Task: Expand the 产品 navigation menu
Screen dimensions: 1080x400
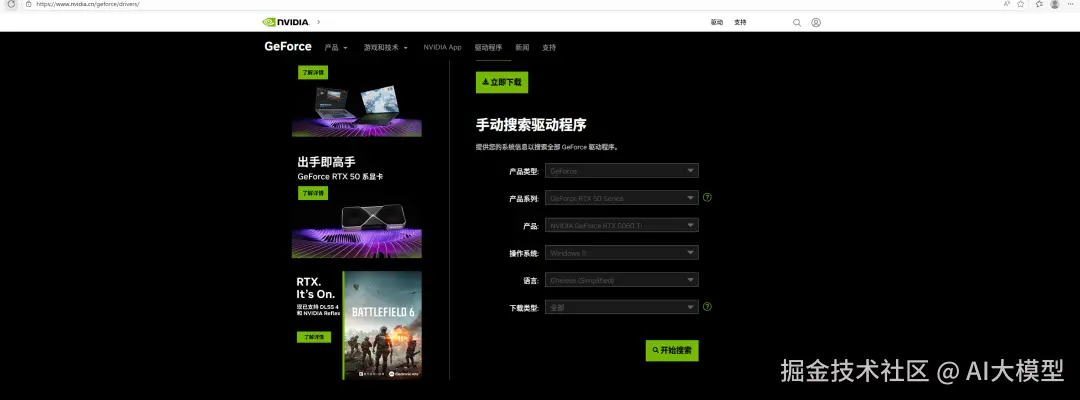Action: [336, 48]
